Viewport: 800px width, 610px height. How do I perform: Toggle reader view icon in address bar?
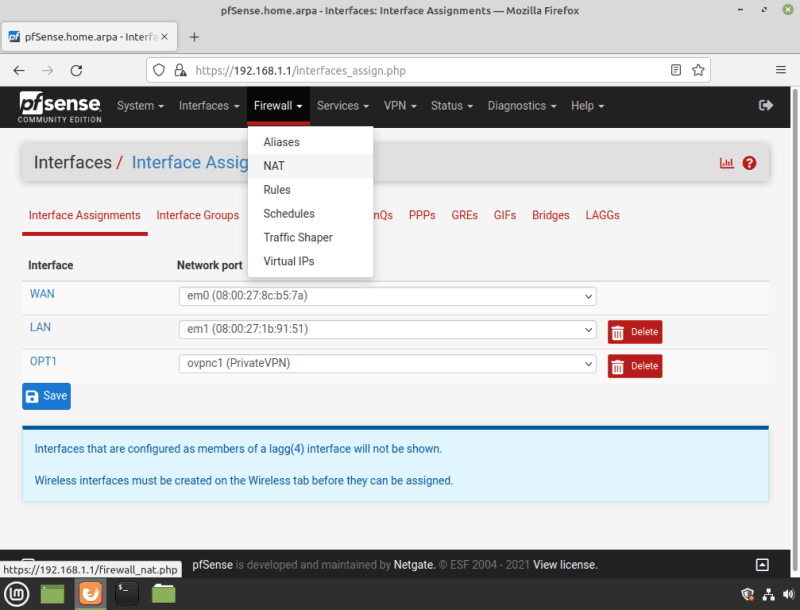676,71
